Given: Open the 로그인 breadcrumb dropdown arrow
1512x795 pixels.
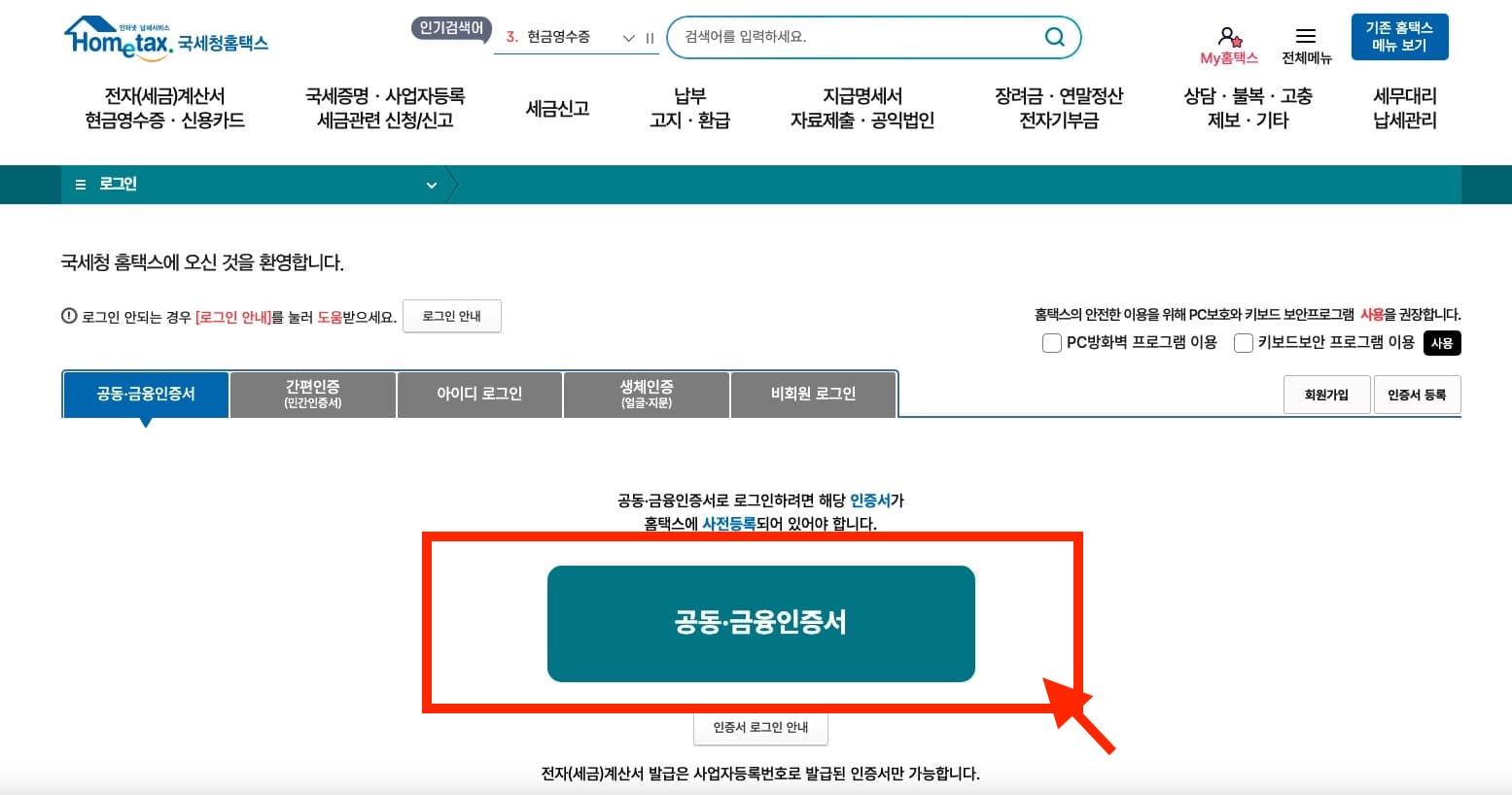Looking at the screenshot, I should pyautogui.click(x=431, y=185).
